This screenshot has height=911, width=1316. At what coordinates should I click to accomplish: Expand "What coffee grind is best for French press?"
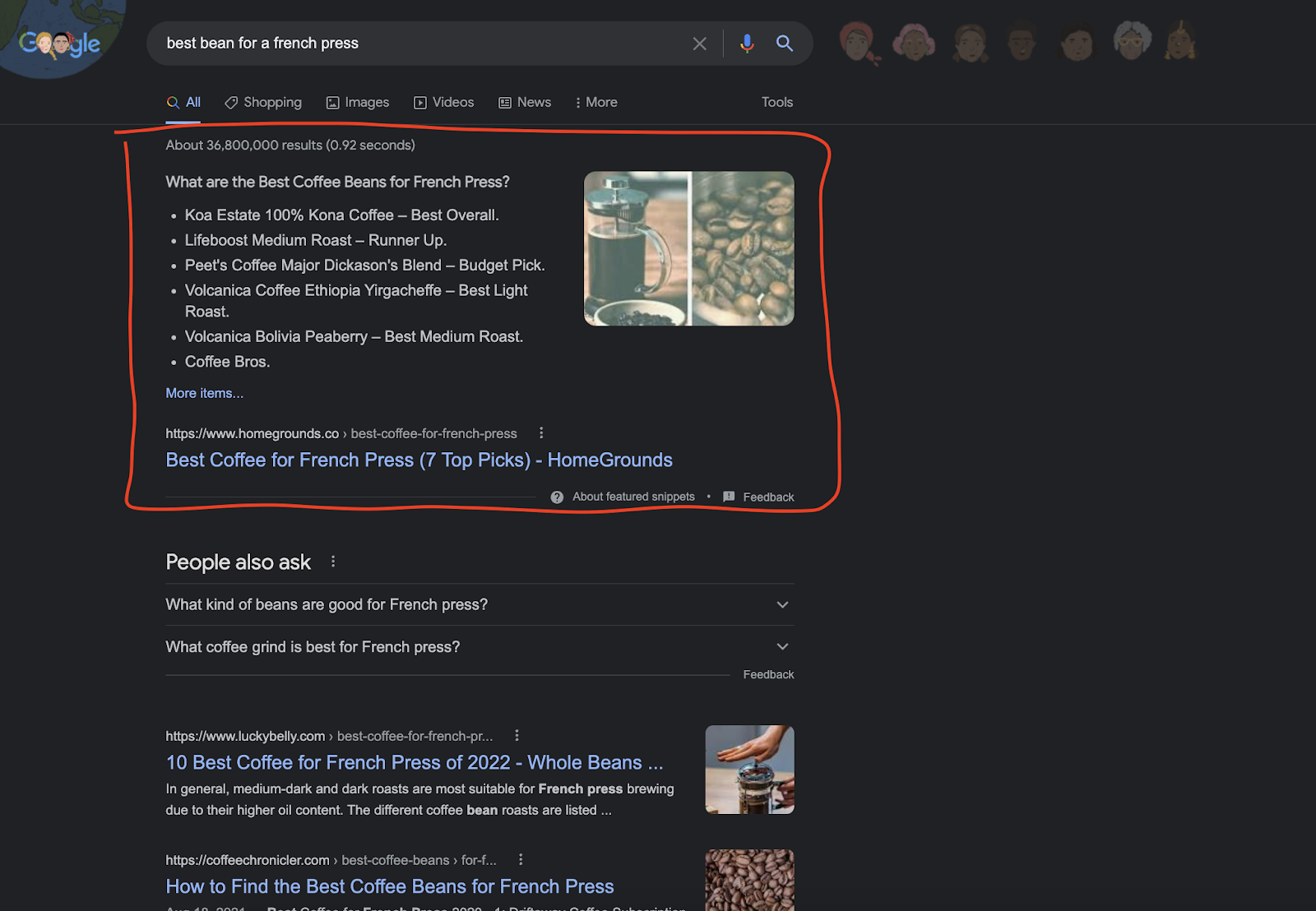click(x=480, y=647)
